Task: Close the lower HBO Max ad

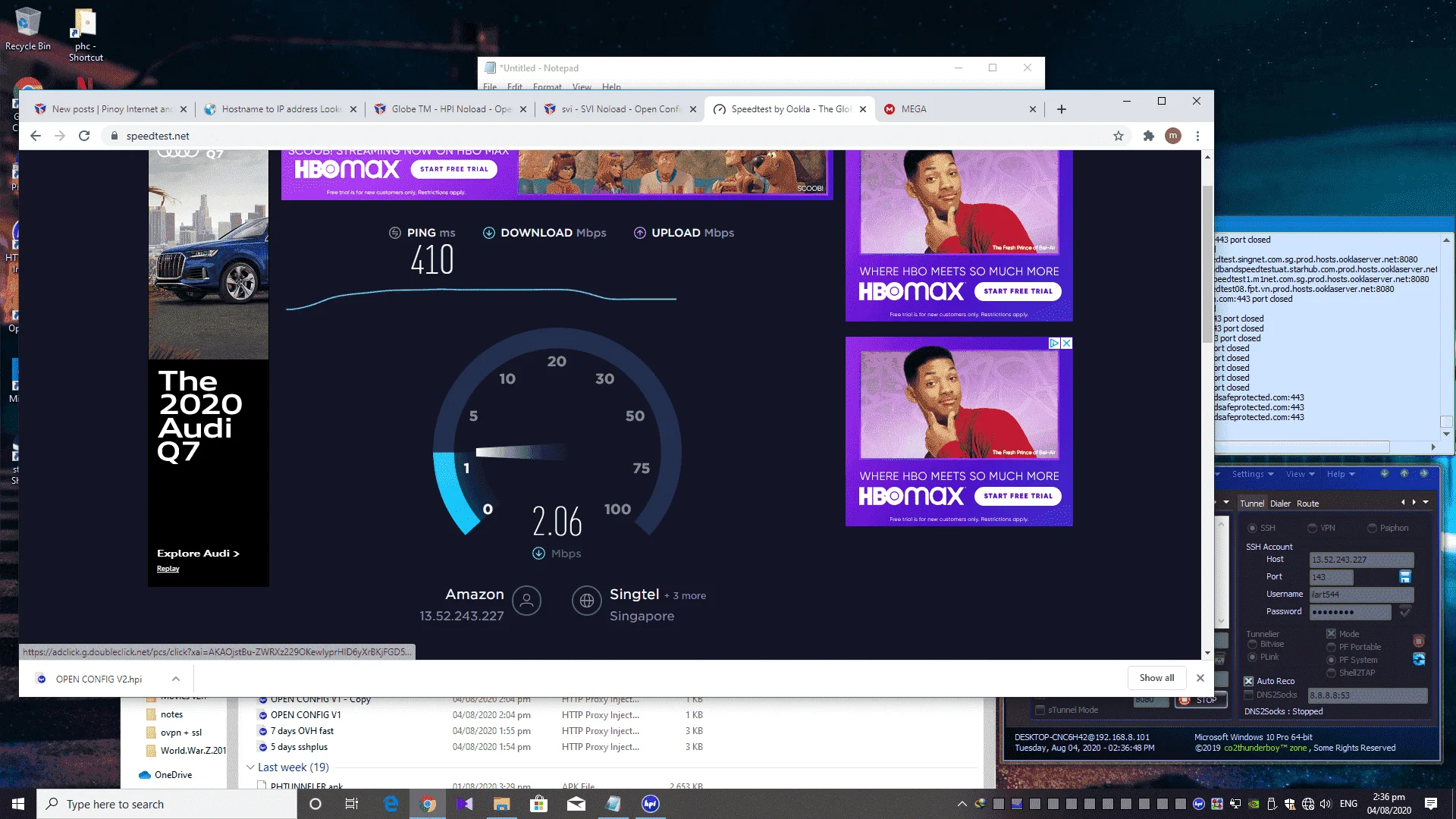Action: [x=1066, y=344]
